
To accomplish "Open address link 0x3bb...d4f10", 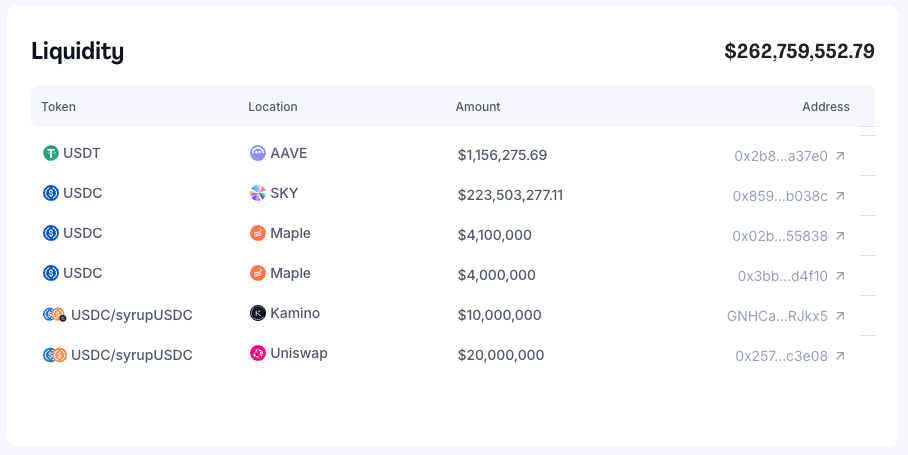I will 782,276.
